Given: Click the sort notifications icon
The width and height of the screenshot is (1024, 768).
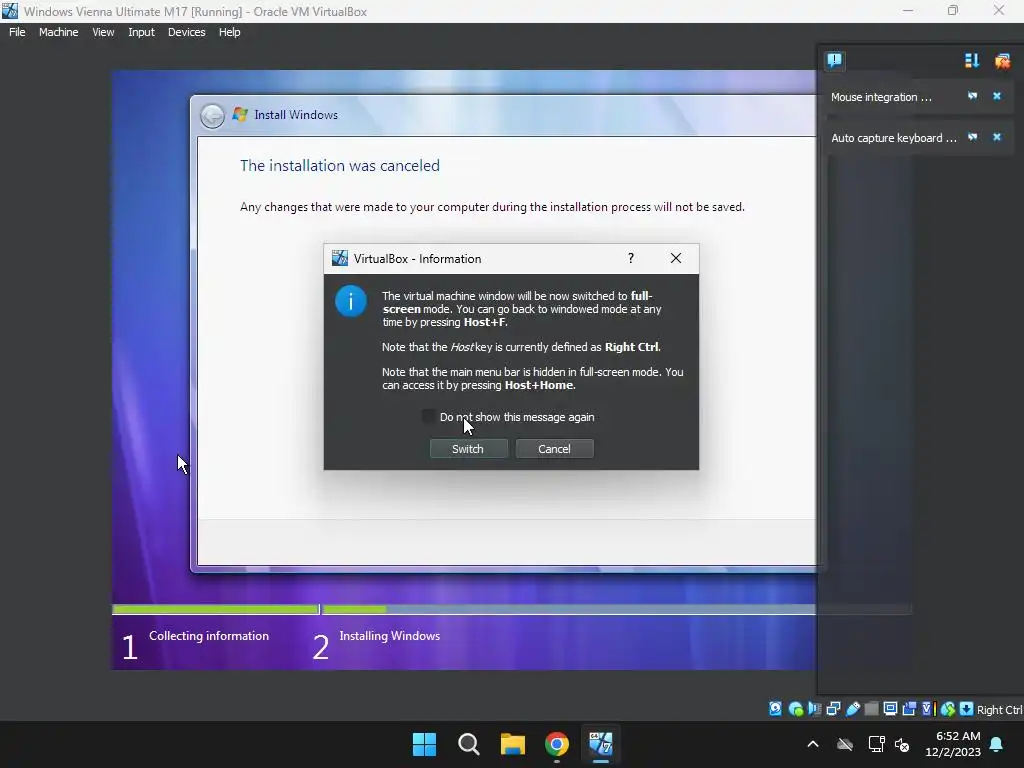Looking at the screenshot, I should click(972, 61).
